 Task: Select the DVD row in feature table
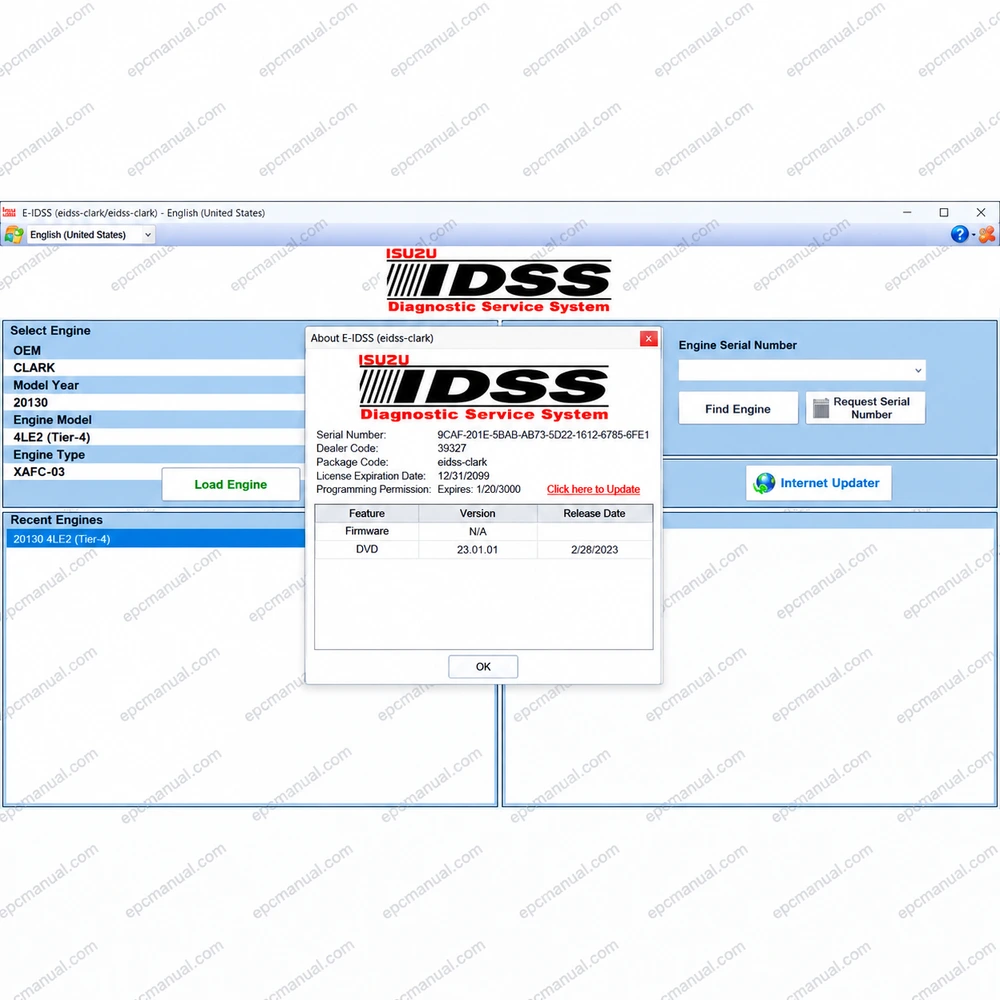(483, 550)
